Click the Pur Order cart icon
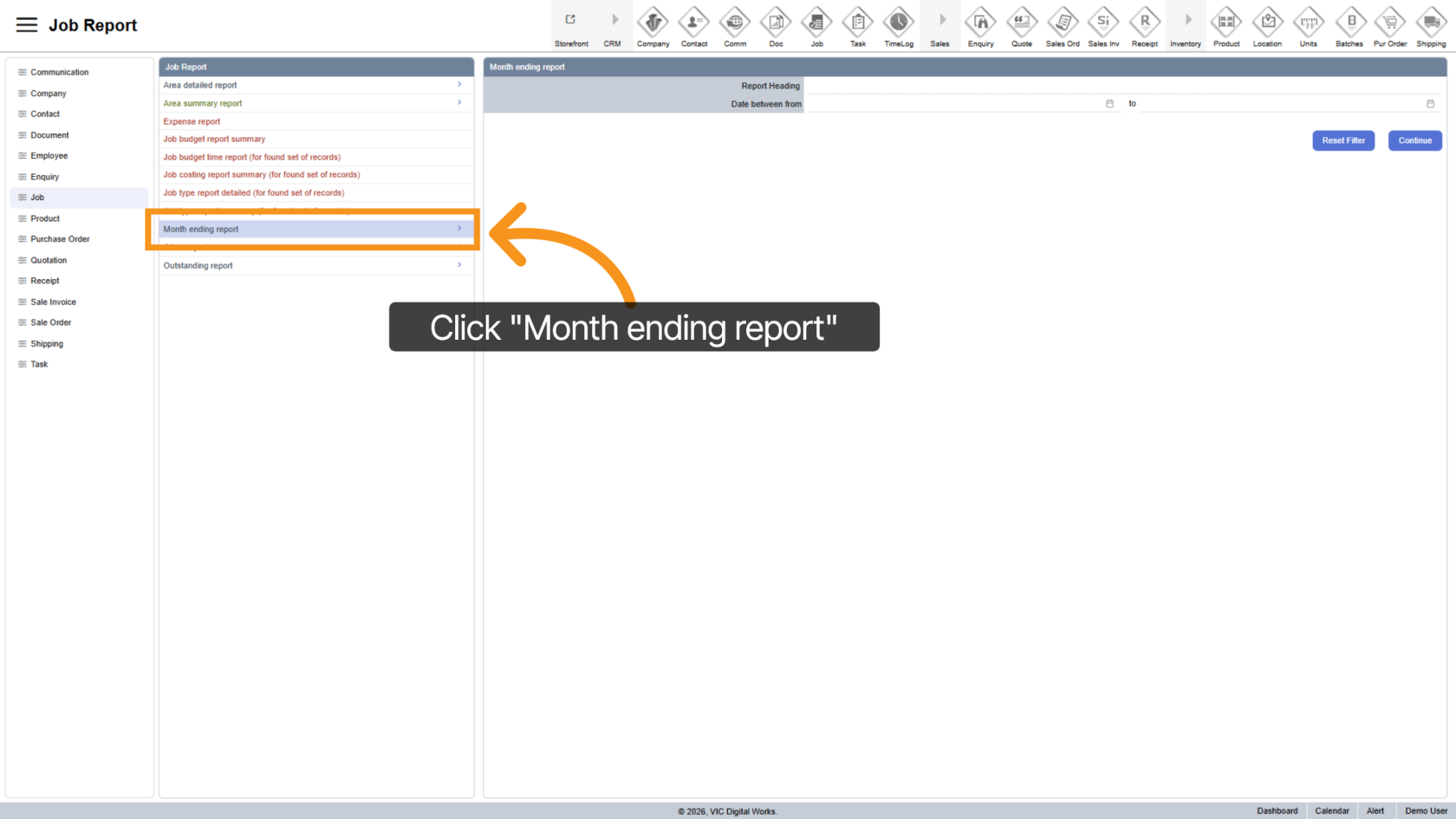The width and height of the screenshot is (1456, 819). 1390,23
